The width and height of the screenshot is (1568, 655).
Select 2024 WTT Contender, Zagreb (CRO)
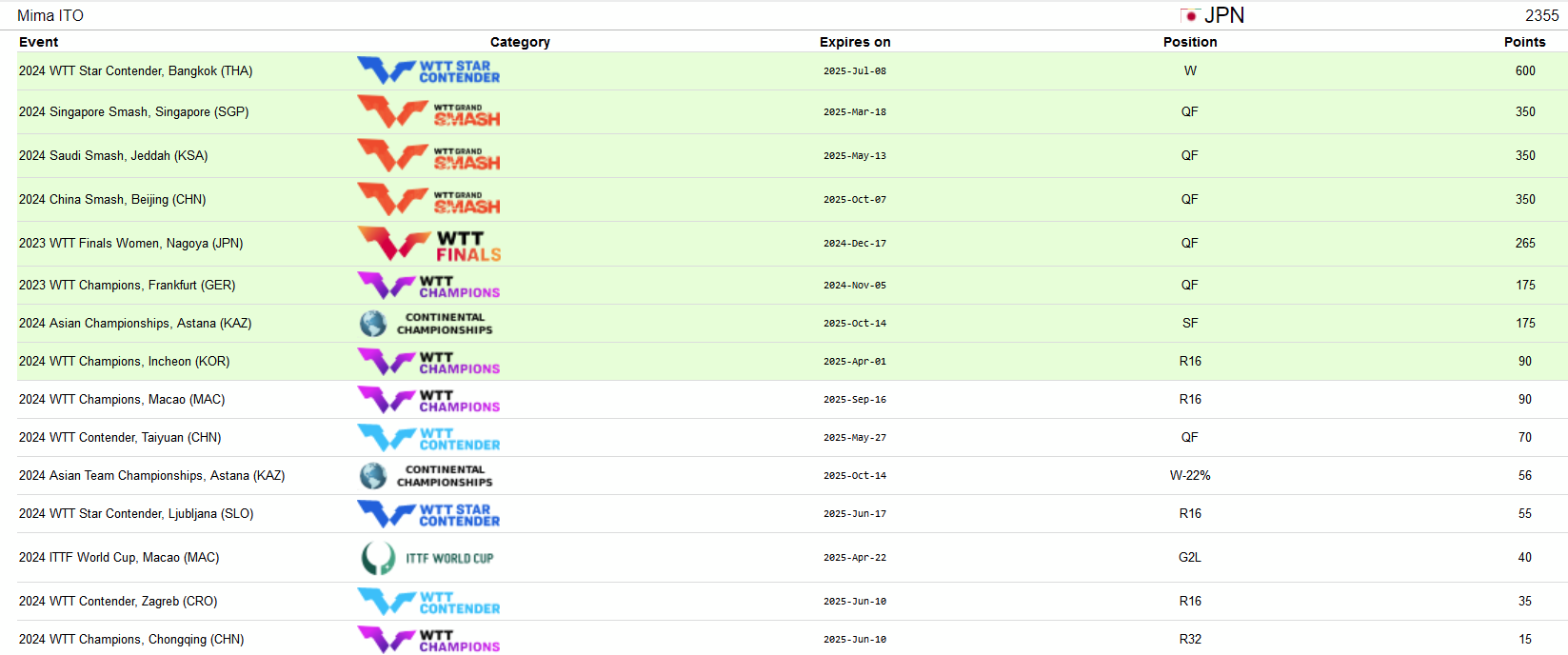pos(118,602)
